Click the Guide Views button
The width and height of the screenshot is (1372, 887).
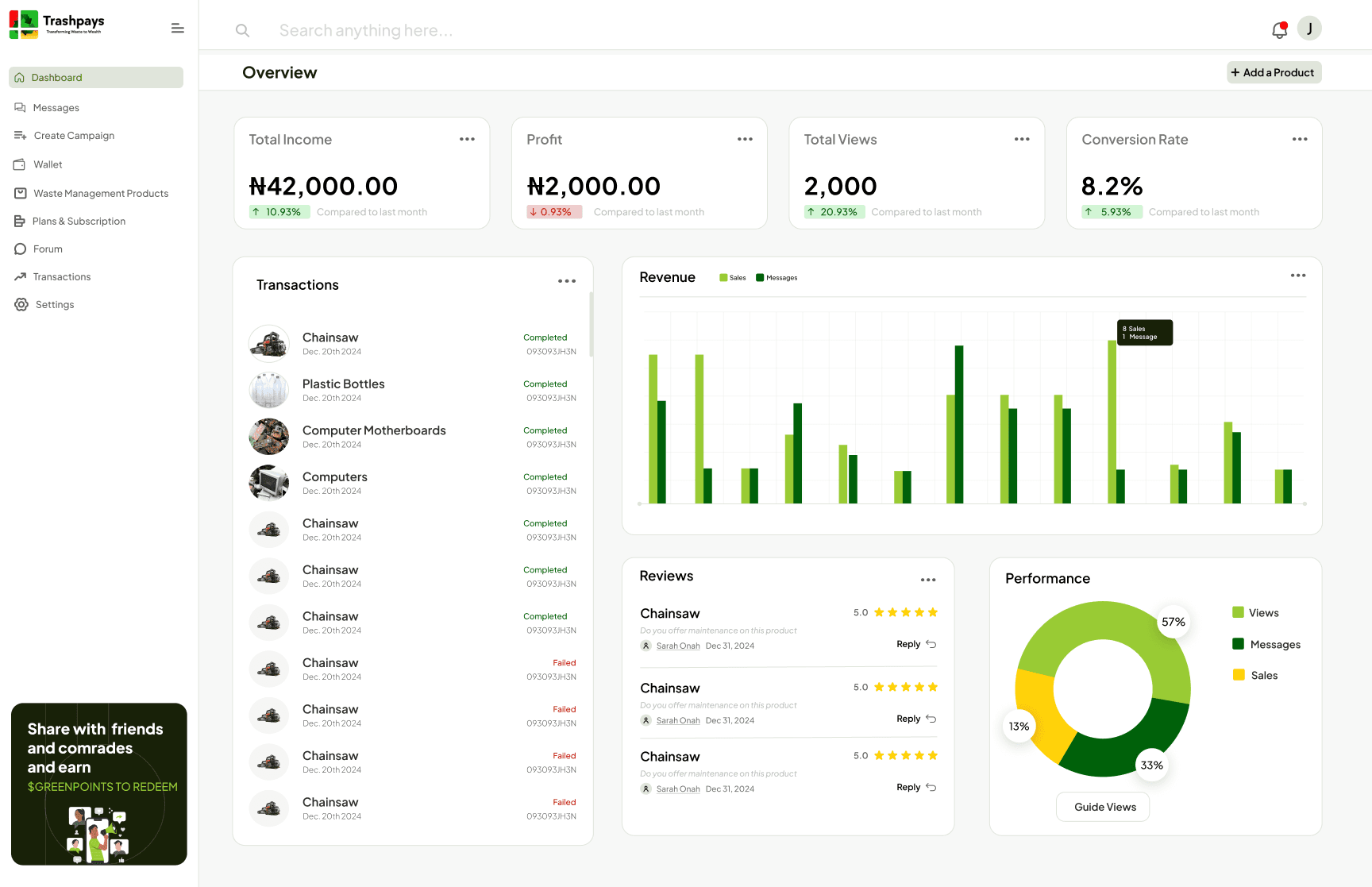pyautogui.click(x=1104, y=807)
